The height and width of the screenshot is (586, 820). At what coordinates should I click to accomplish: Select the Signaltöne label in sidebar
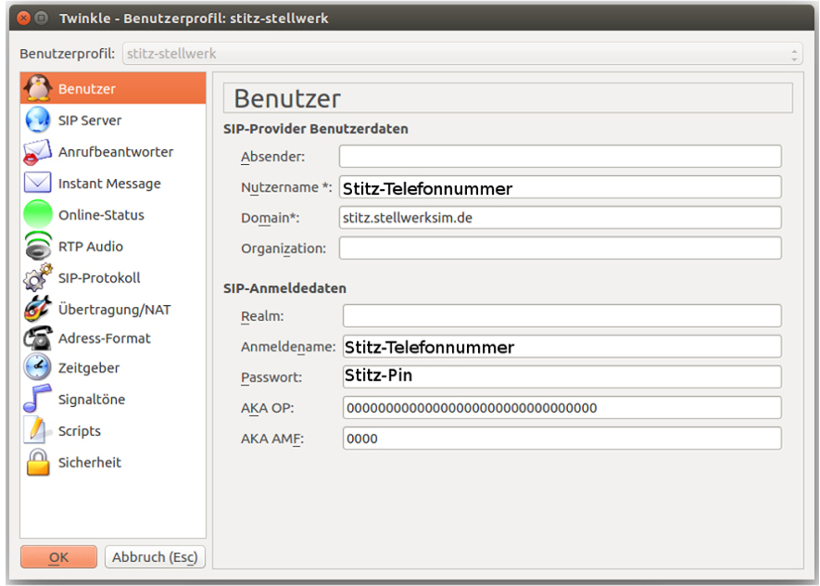(92, 399)
